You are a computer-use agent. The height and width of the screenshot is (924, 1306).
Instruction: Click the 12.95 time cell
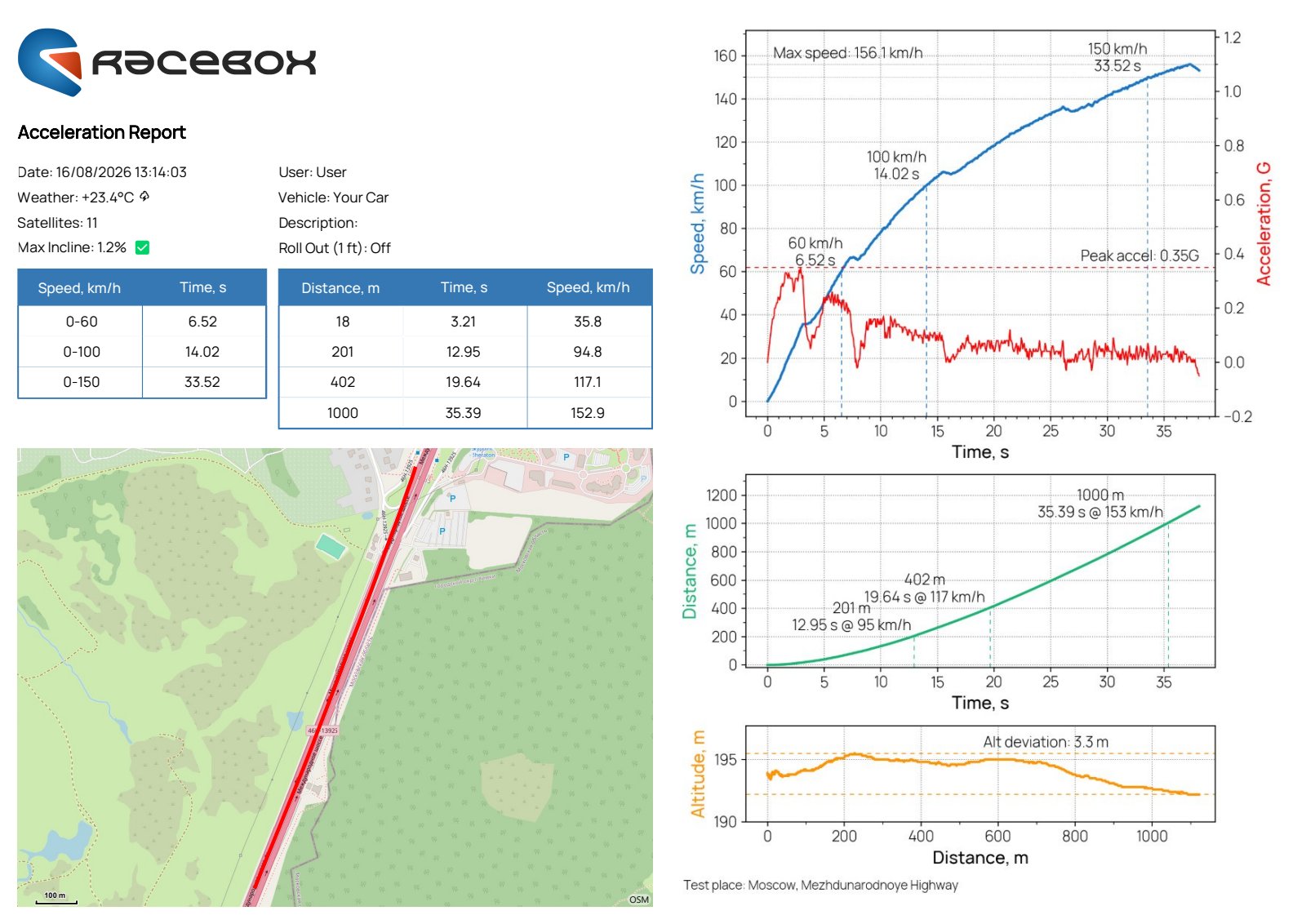[464, 352]
